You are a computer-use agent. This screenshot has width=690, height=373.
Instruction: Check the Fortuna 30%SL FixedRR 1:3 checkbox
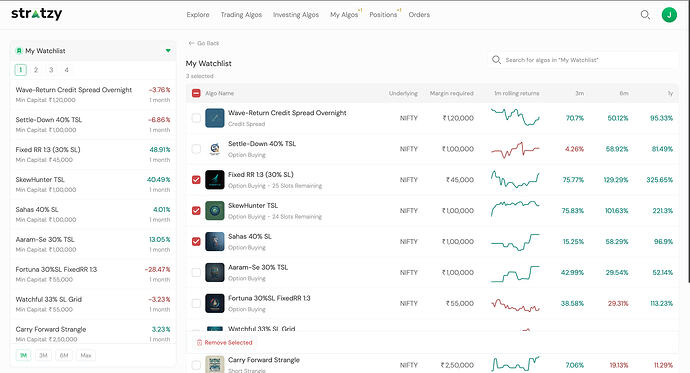196,303
